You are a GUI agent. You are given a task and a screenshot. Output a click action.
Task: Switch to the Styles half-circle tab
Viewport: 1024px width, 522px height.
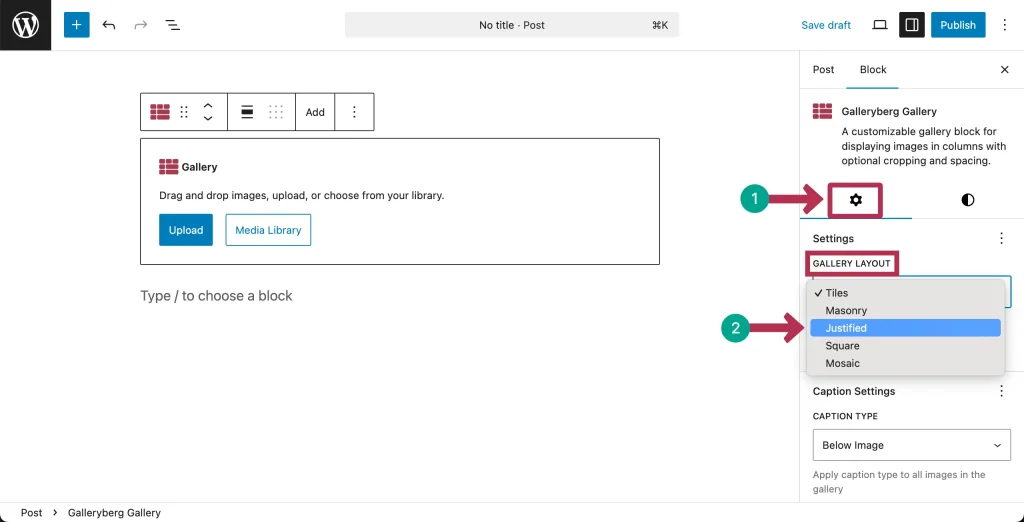tap(967, 200)
